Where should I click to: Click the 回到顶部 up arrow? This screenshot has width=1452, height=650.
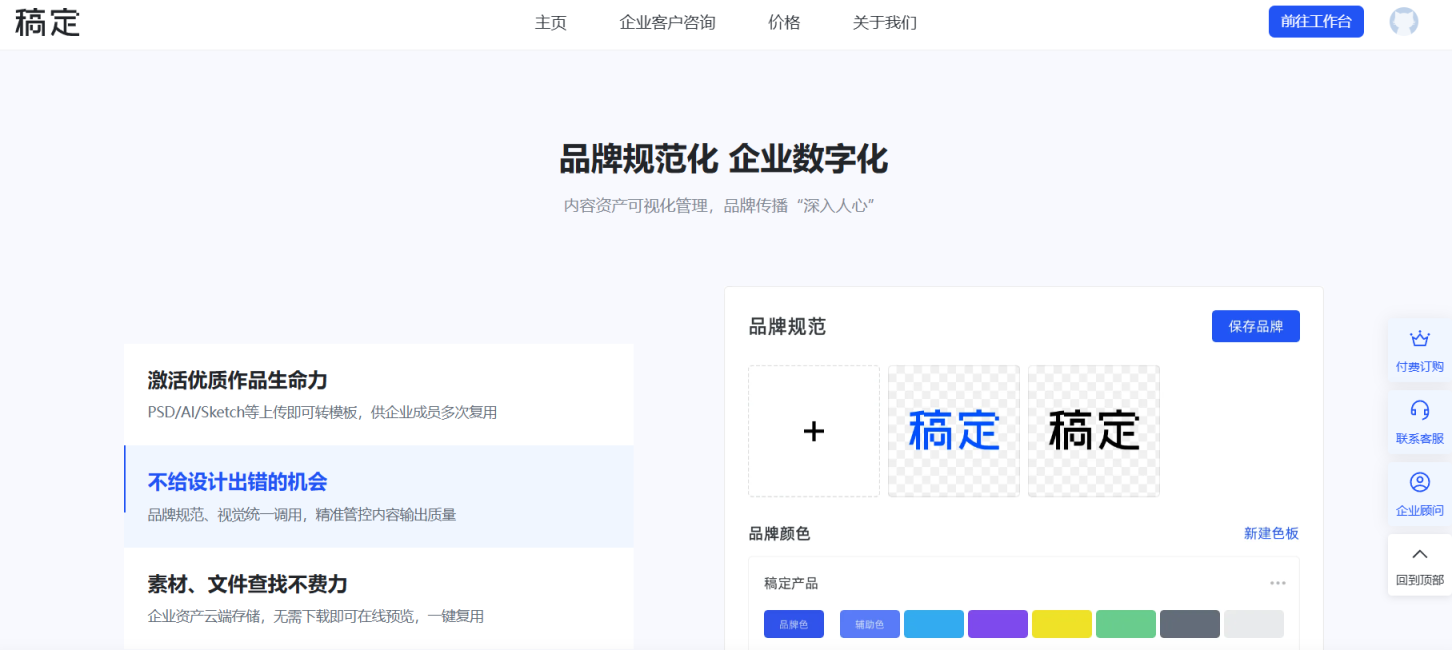(1419, 555)
